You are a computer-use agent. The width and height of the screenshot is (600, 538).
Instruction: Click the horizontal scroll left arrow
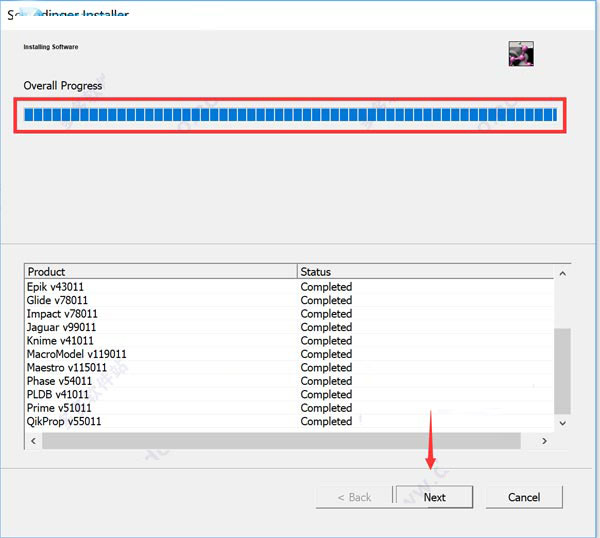point(34,441)
